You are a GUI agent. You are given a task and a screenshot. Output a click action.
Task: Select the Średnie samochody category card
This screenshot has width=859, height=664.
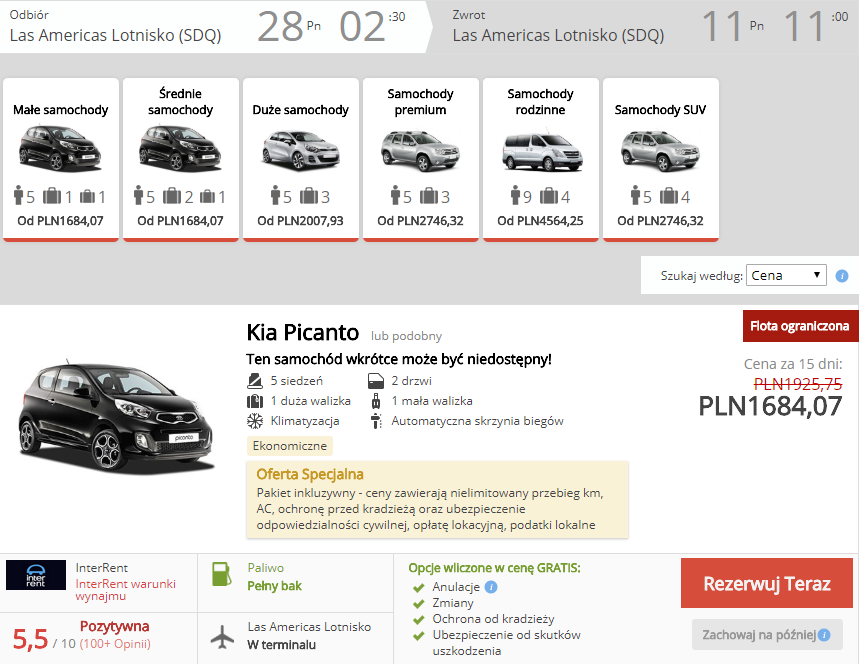181,159
